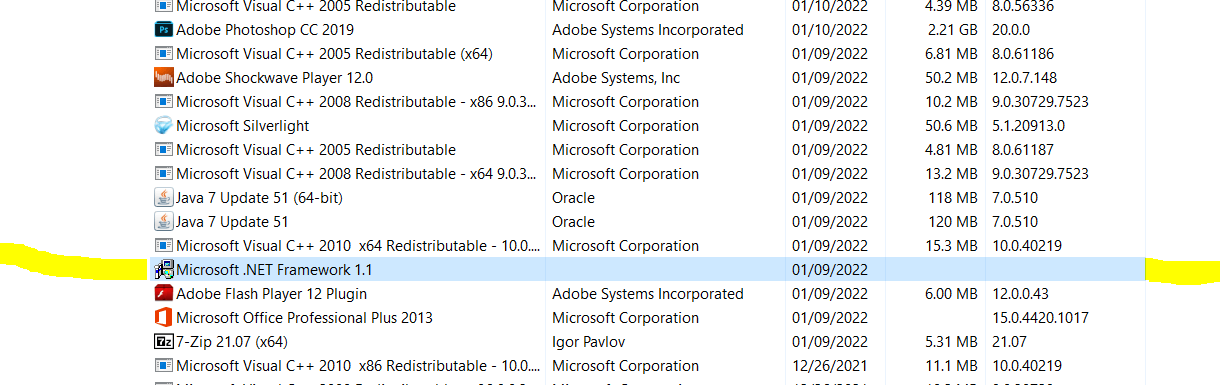Click the Adobe Flash Player 12 Plugin icon
Viewport: 1220px width, 385px height.
[x=164, y=294]
